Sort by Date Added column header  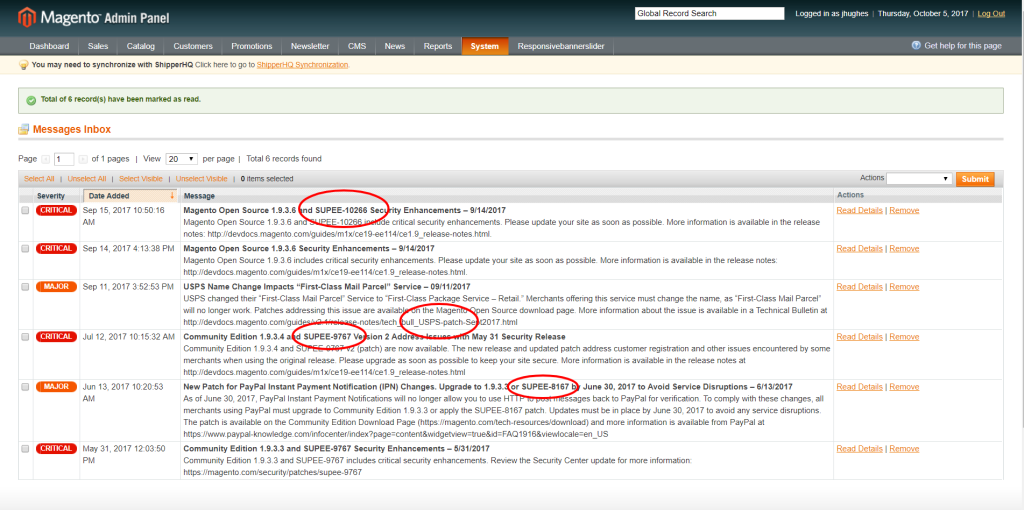point(130,196)
